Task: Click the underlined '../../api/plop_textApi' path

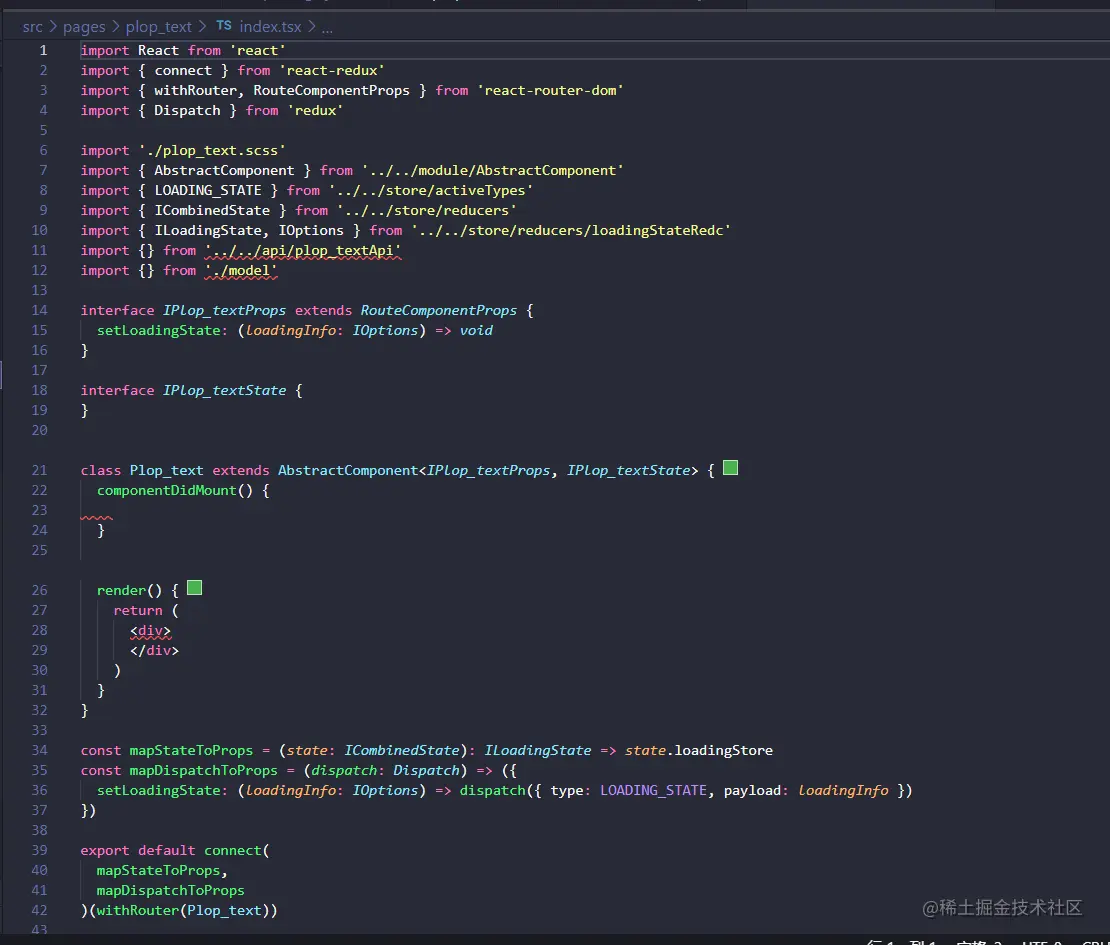Action: [x=303, y=251]
